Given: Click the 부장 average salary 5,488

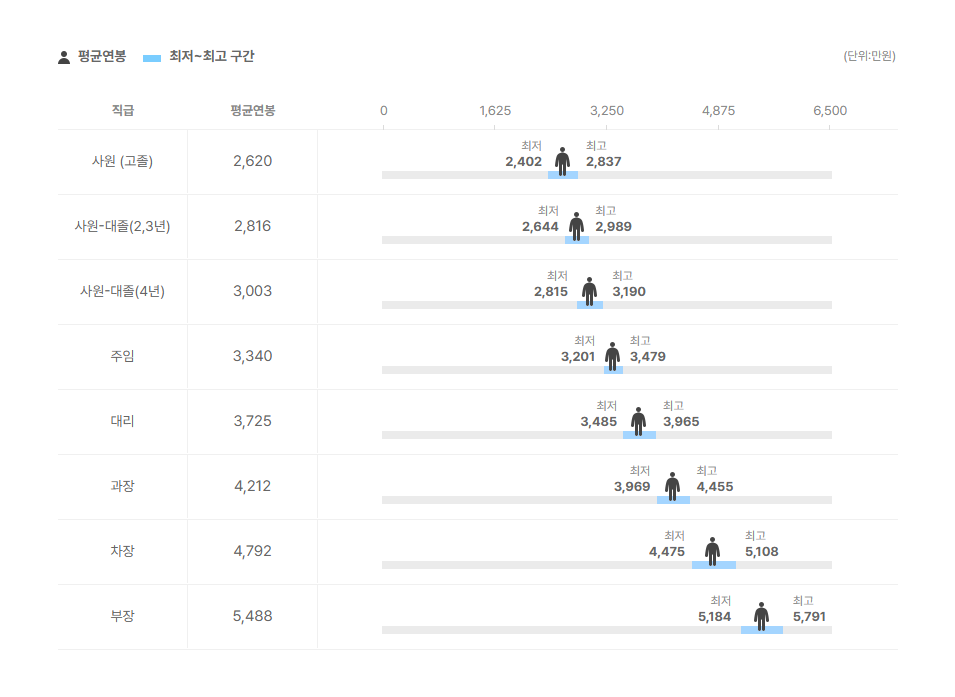Looking at the screenshot, I should [x=252, y=616].
